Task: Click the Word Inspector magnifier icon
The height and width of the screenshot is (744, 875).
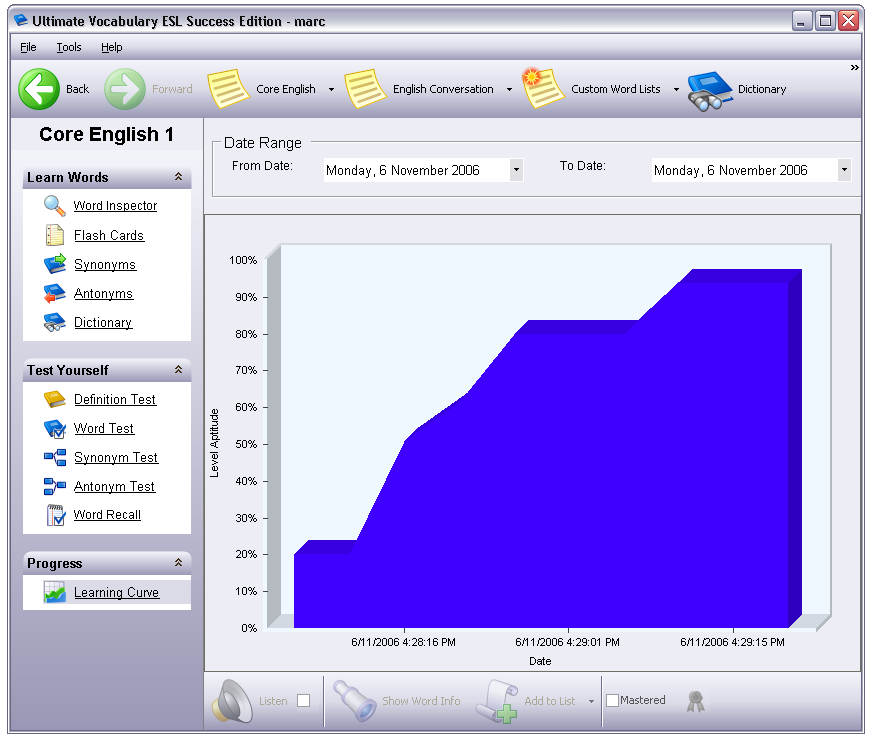Action: [55, 206]
